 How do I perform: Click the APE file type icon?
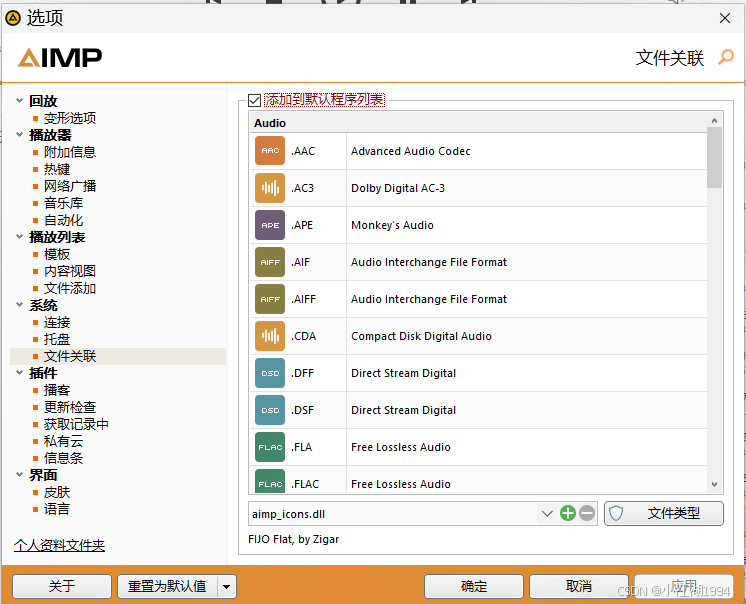[x=270, y=225]
